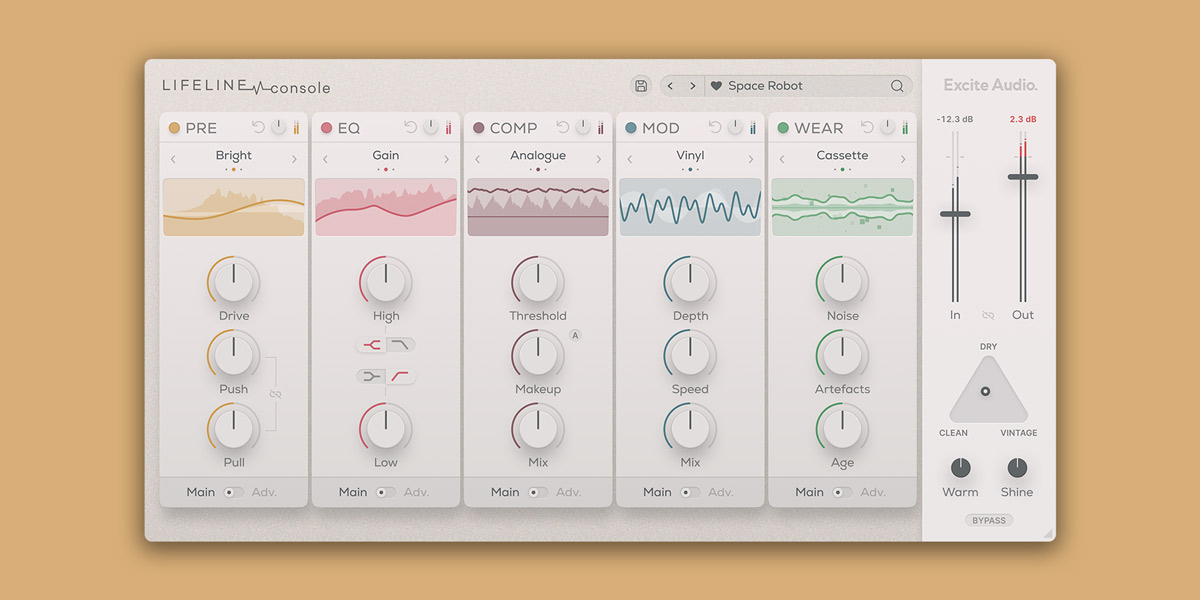The image size is (1200, 600).
Task: Browse to the next MOD mode after Vinyl
Action: 750,156
